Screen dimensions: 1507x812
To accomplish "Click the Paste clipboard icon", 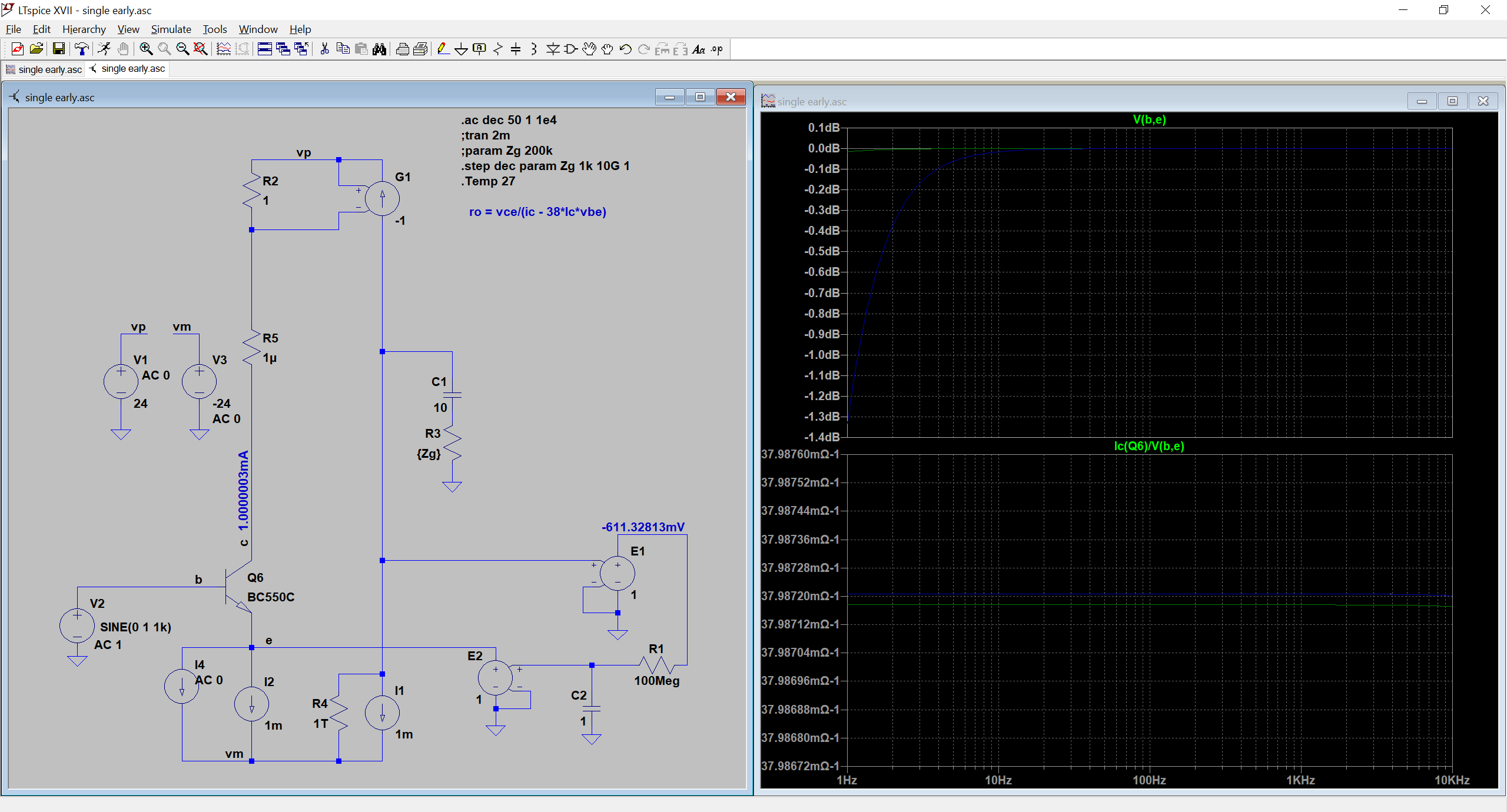I will point(361,49).
